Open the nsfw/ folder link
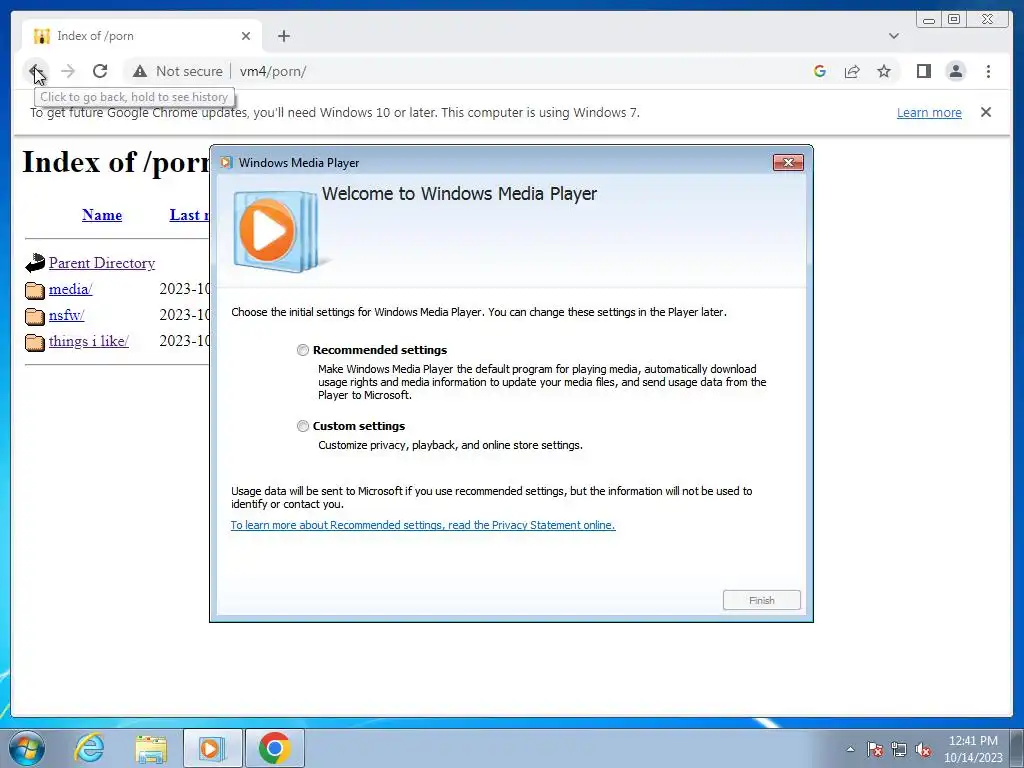Viewport: 1024px width, 768px height. 67,315
